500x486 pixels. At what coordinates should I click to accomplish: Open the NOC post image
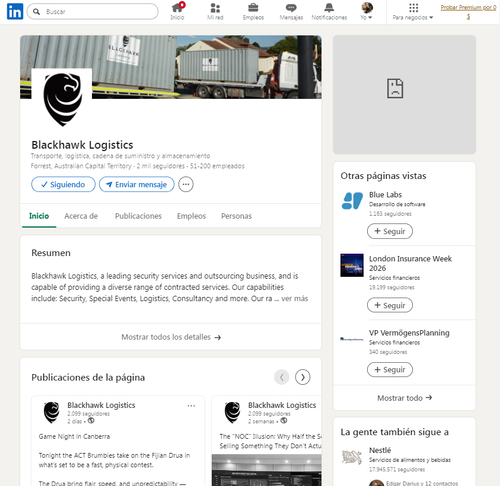(267, 470)
